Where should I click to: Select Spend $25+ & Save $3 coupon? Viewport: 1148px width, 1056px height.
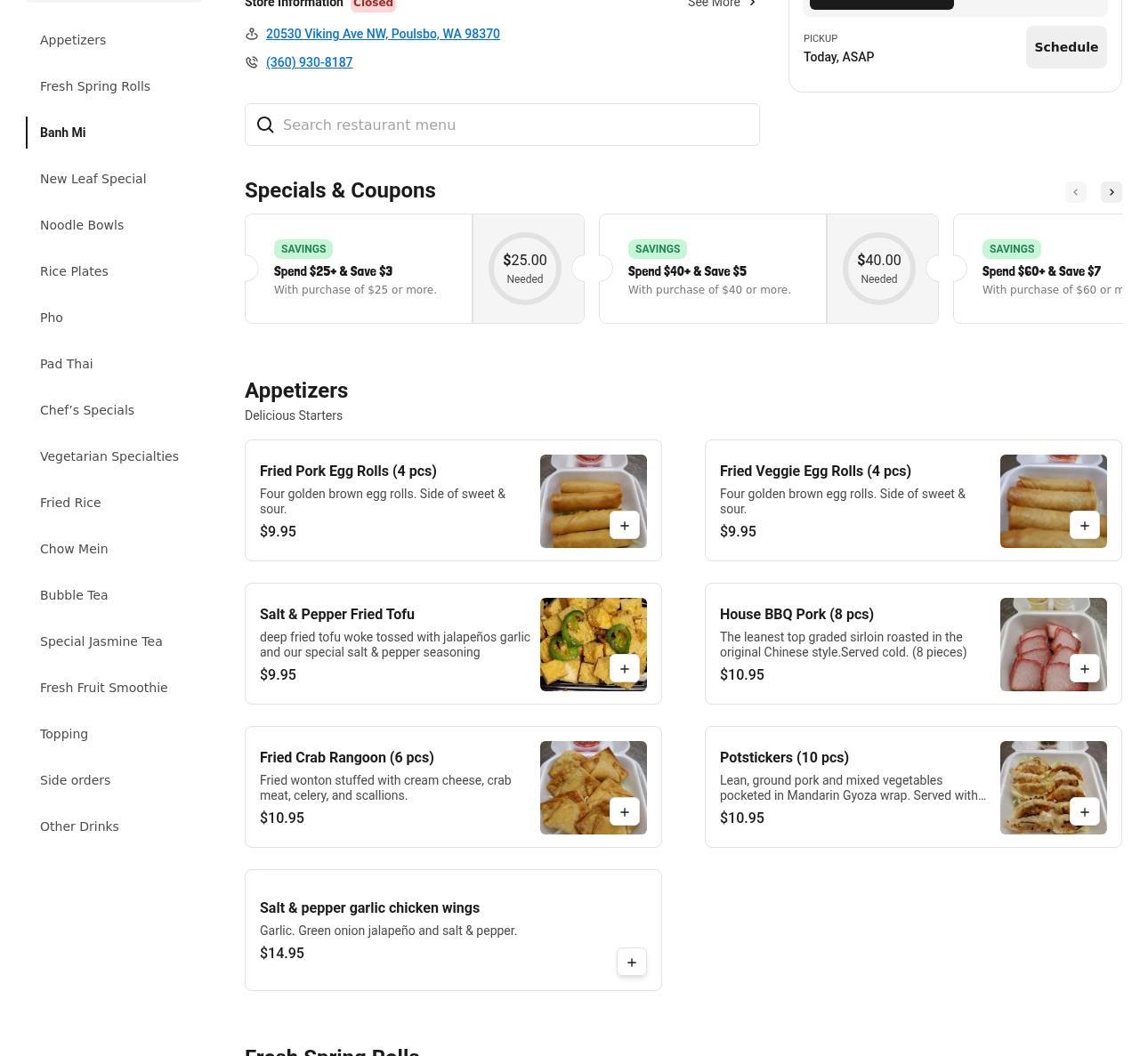point(358,269)
